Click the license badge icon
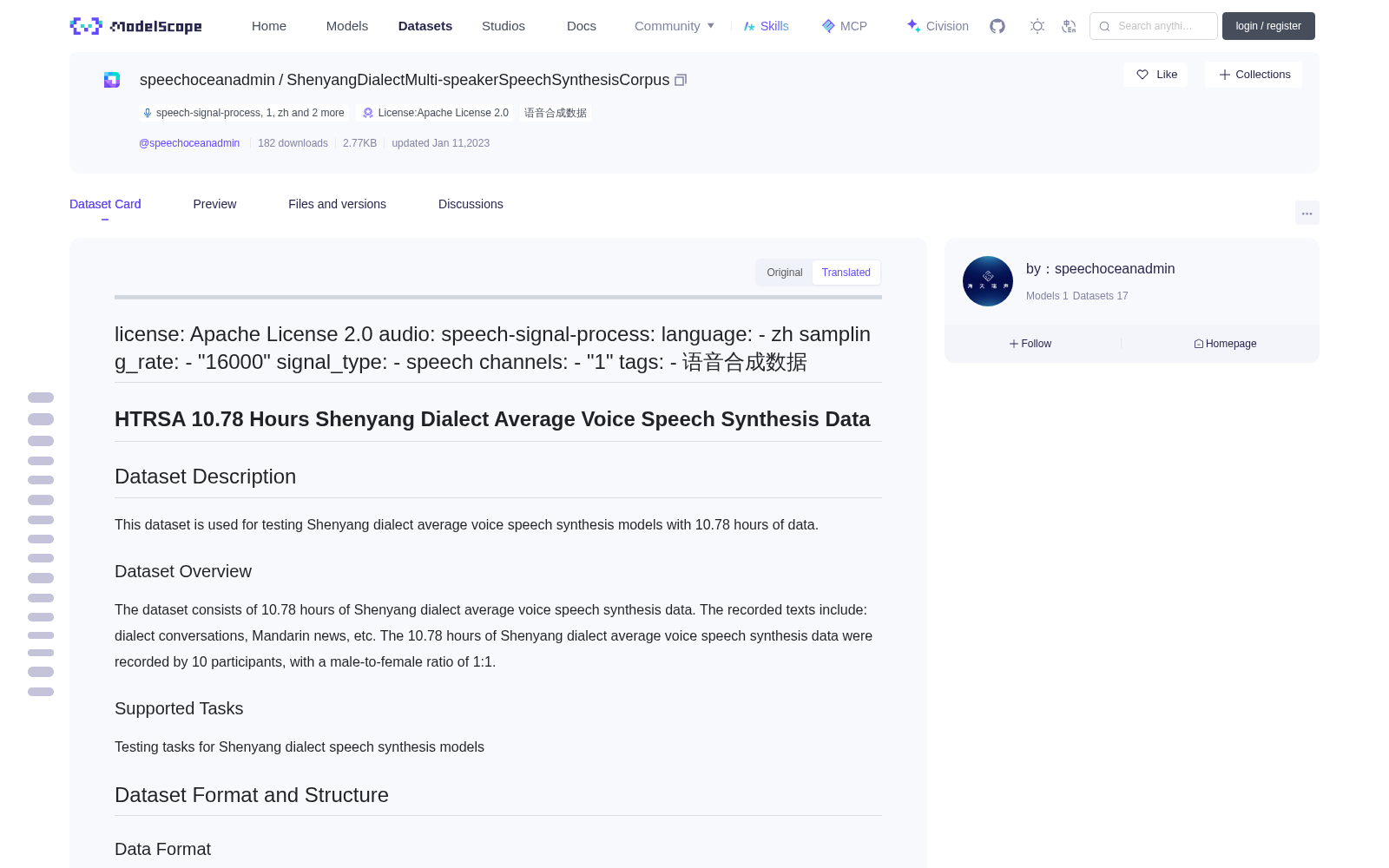The width and height of the screenshot is (1389, 868). pos(368,113)
